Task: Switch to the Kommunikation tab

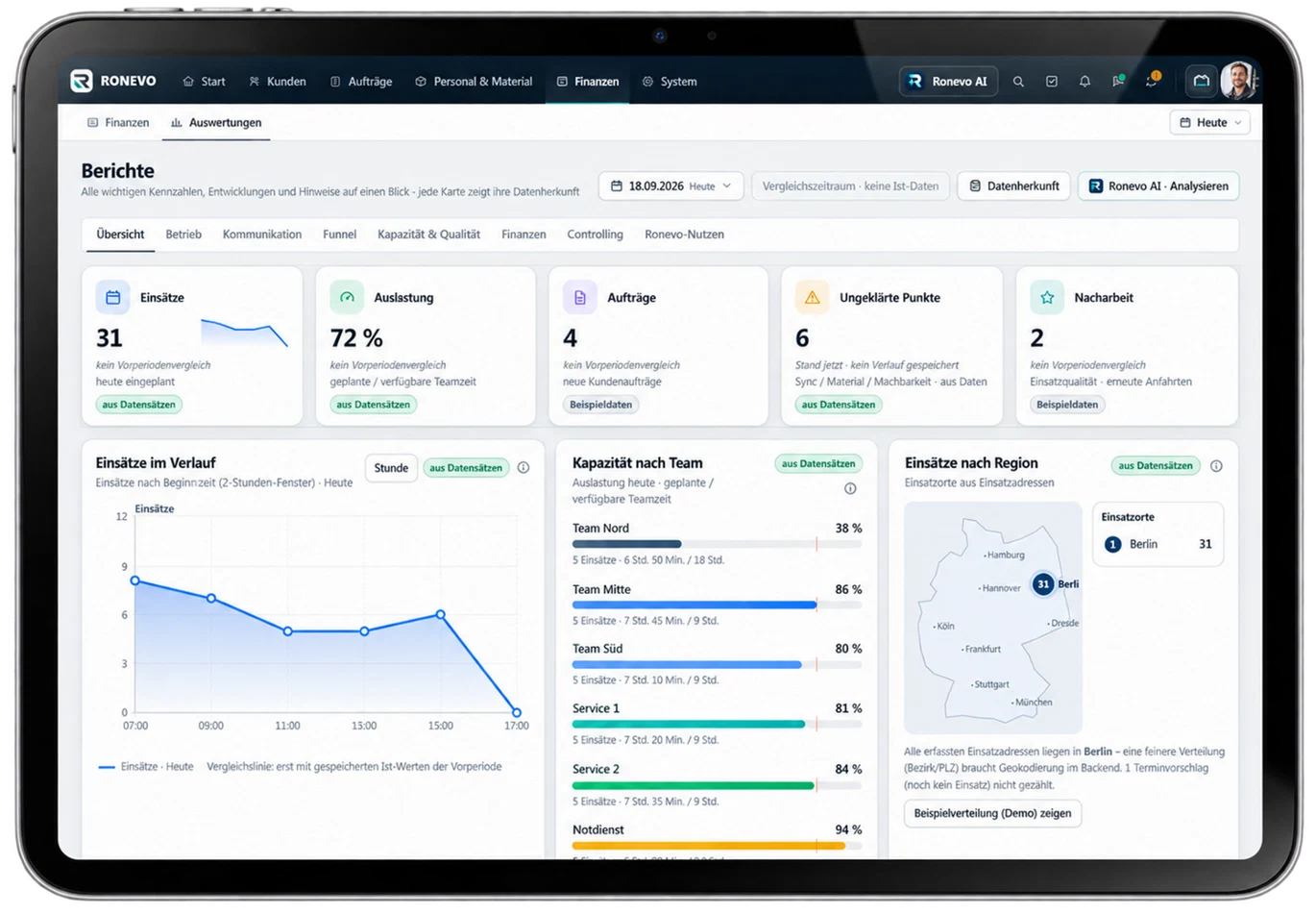Action: 262,235
